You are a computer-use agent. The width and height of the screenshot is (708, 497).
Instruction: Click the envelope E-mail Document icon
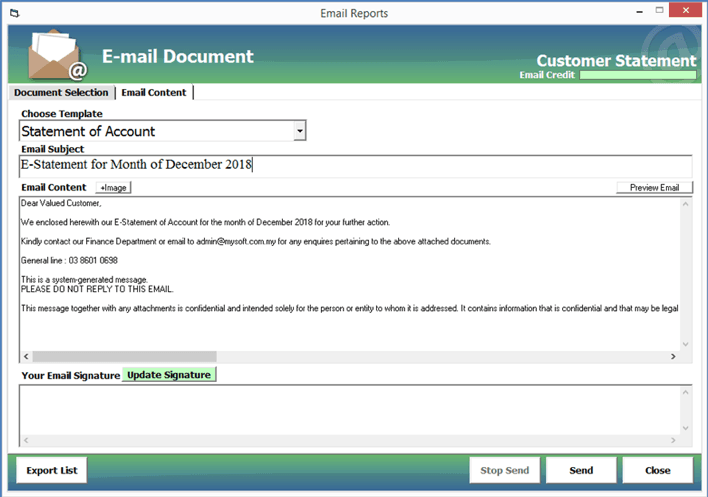57,55
